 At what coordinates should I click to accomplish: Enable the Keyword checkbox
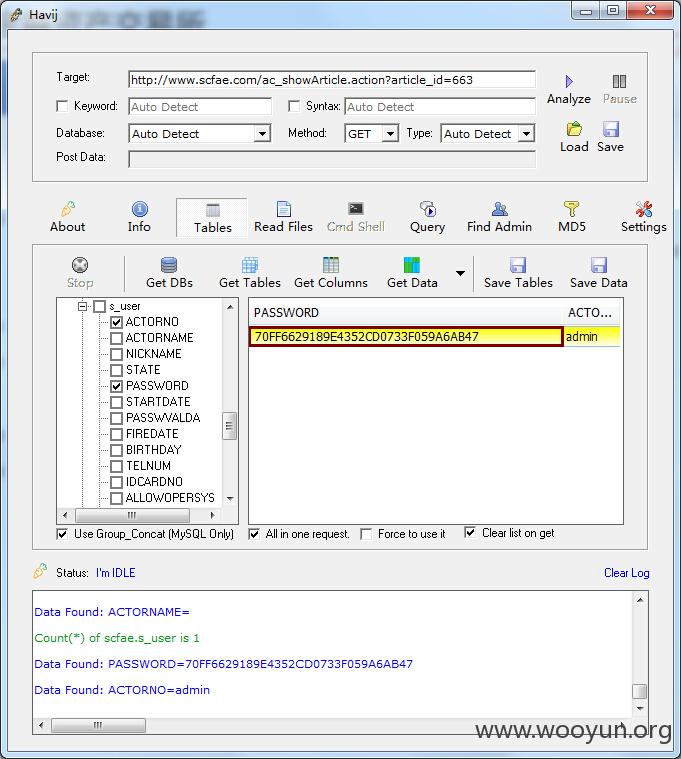coord(62,106)
